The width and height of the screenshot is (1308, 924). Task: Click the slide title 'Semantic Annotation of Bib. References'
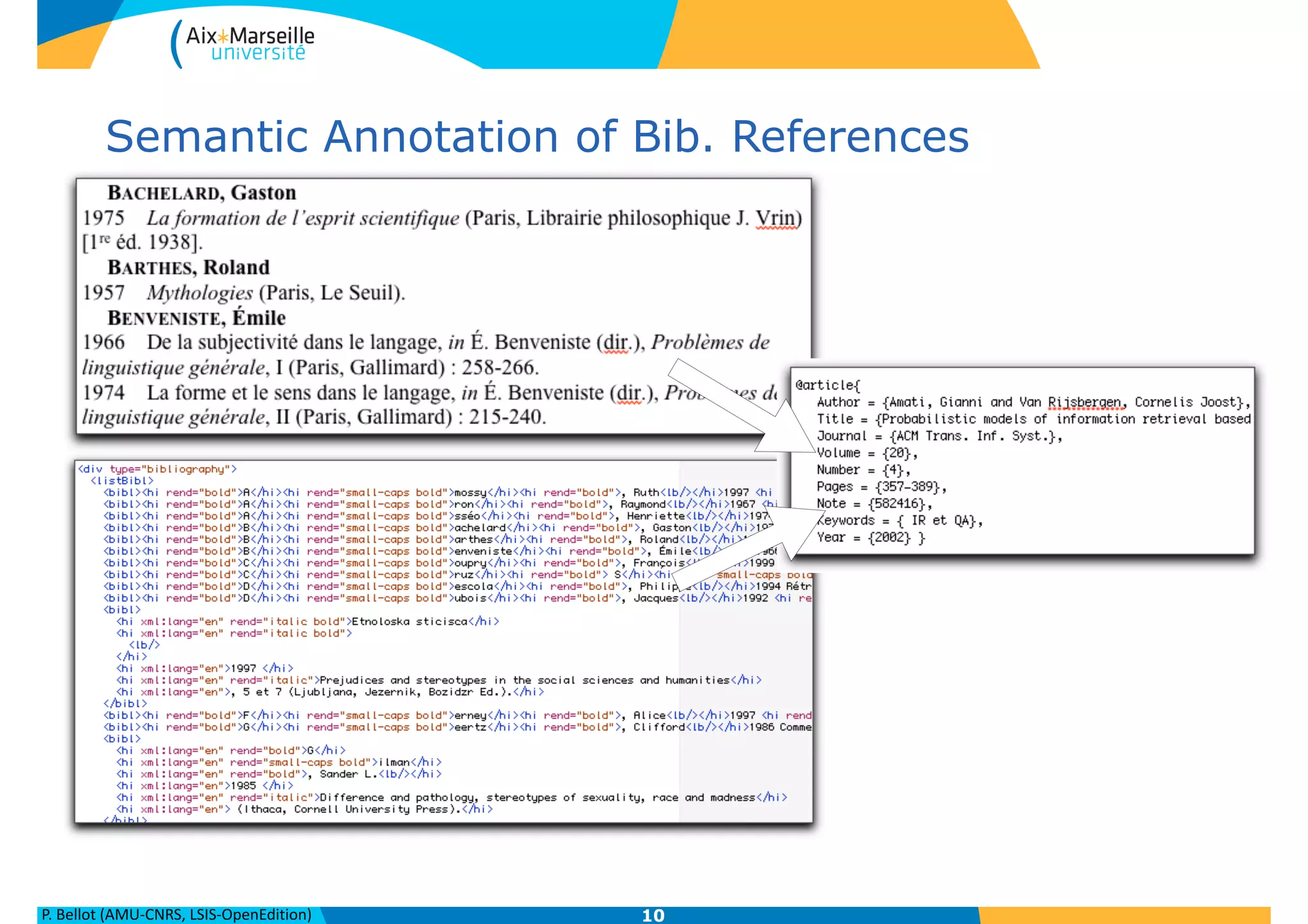point(537,137)
